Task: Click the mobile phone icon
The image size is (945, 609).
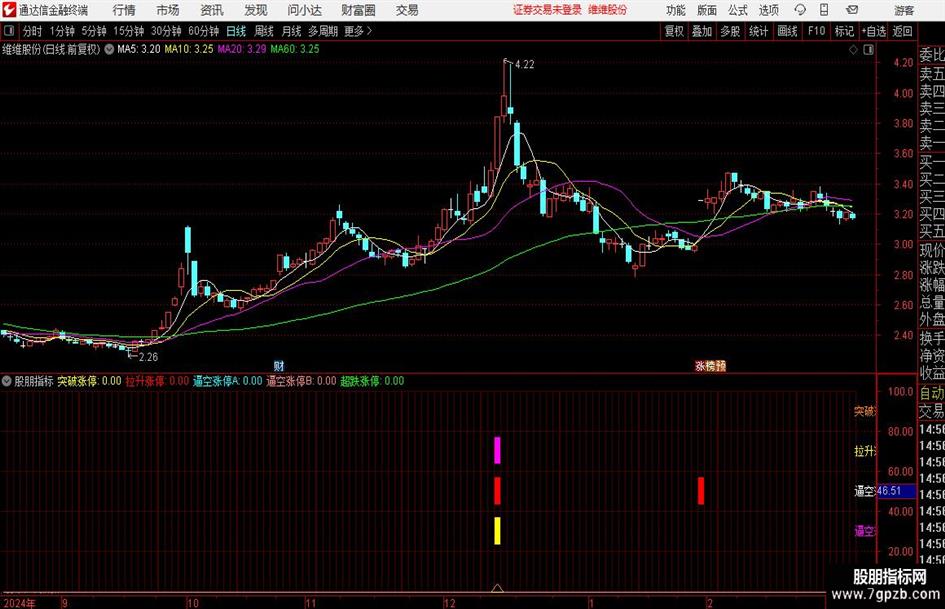Action: point(824,10)
